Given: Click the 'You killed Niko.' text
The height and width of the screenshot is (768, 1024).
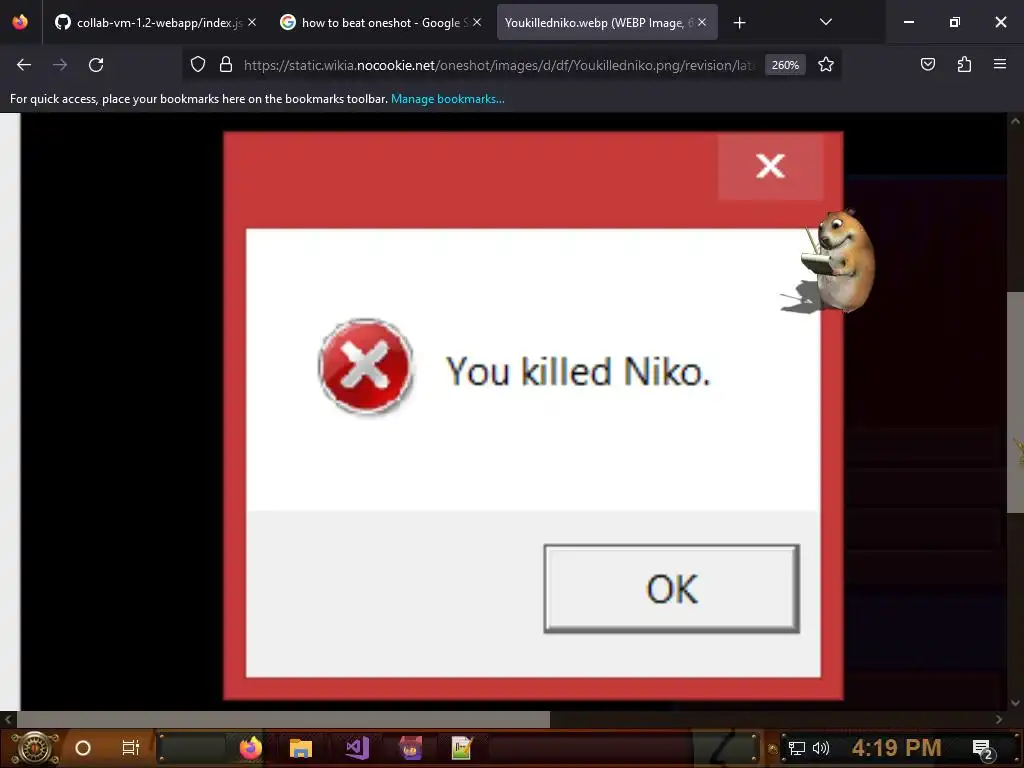Looking at the screenshot, I should 577,372.
